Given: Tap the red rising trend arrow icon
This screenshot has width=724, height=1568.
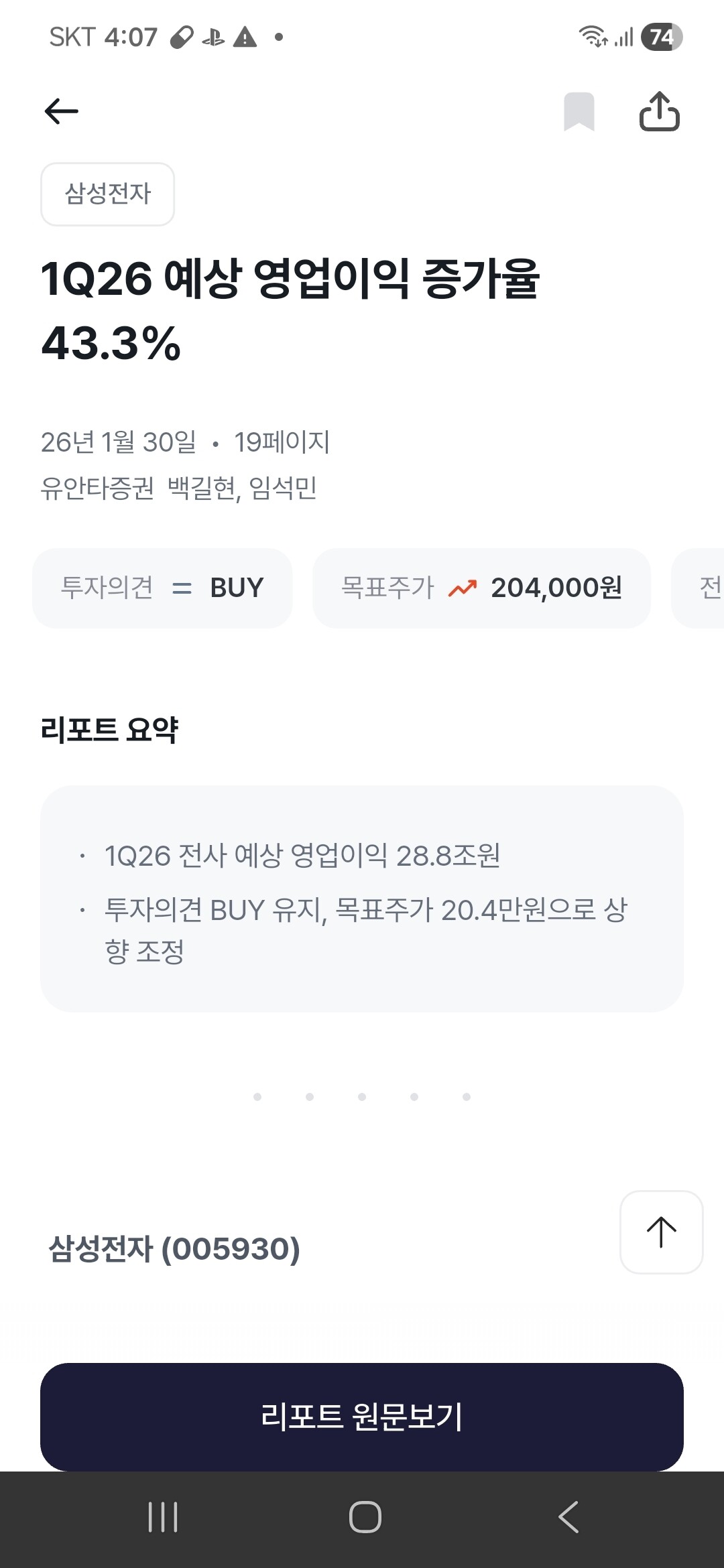Looking at the screenshot, I should tap(463, 588).
